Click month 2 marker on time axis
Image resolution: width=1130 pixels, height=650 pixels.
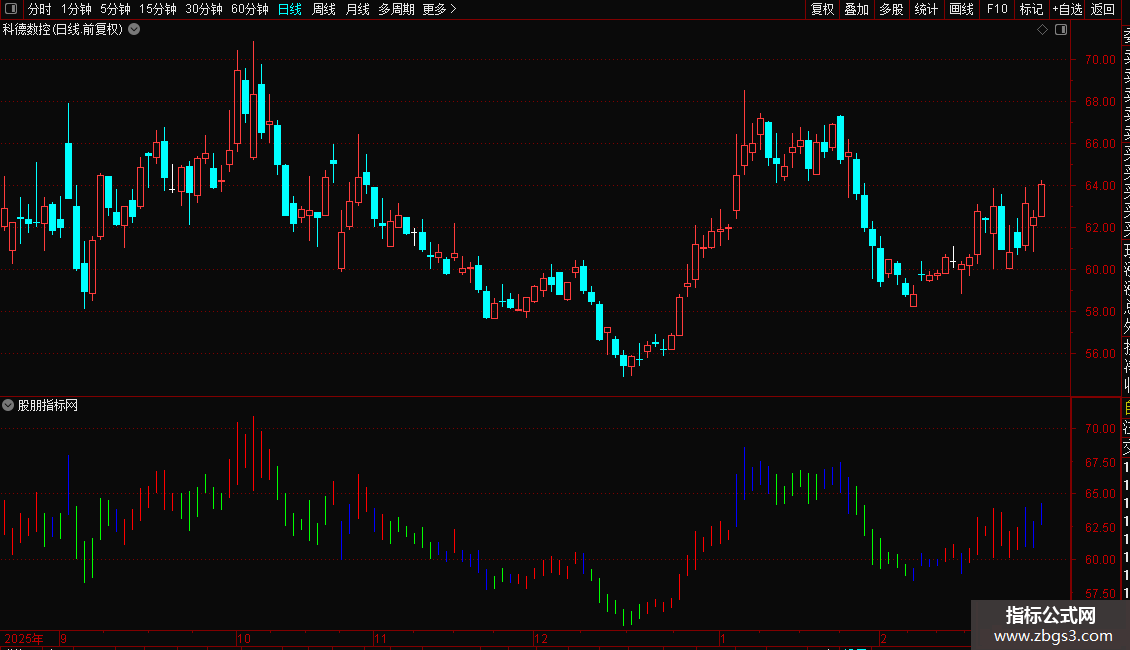(x=883, y=638)
